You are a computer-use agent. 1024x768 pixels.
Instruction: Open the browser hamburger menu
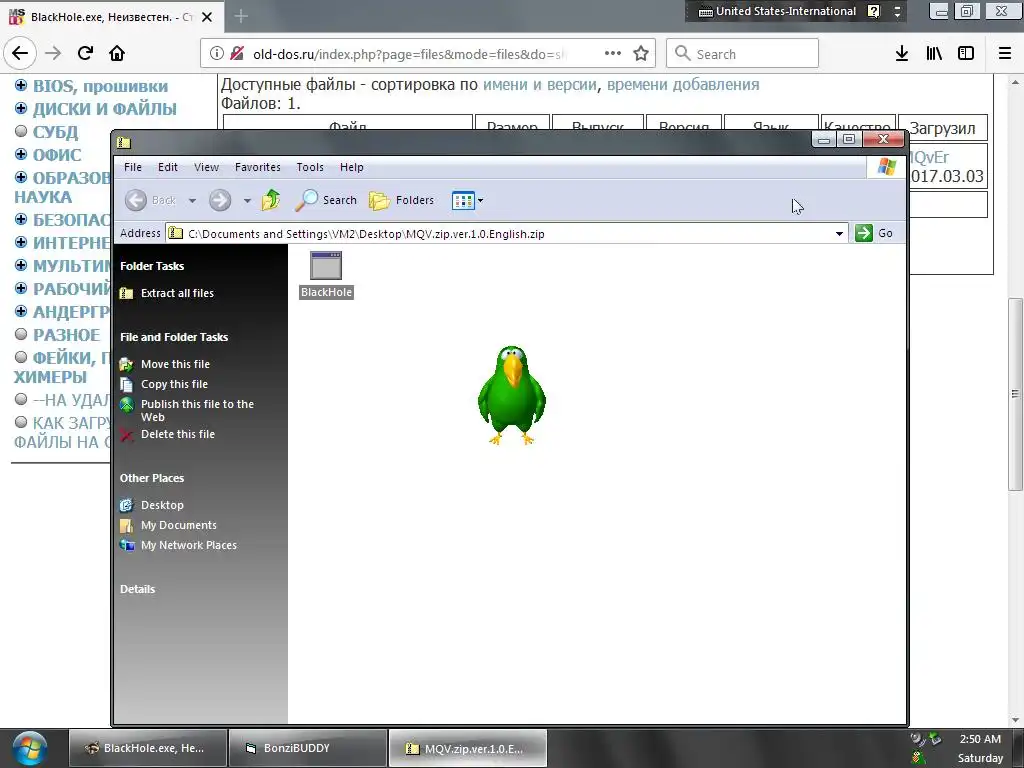(x=1004, y=54)
